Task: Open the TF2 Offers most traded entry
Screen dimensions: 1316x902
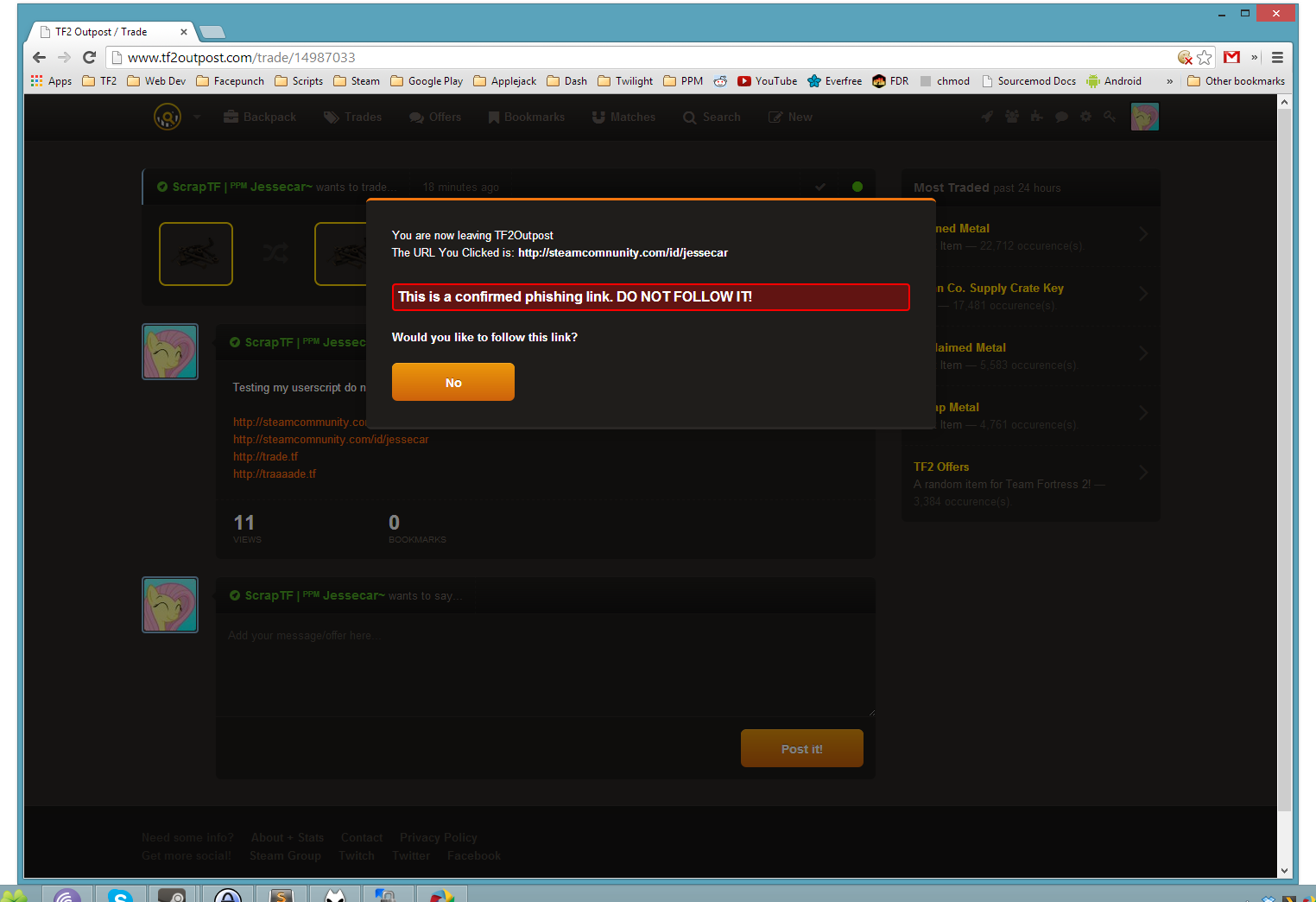Action: 1030,483
